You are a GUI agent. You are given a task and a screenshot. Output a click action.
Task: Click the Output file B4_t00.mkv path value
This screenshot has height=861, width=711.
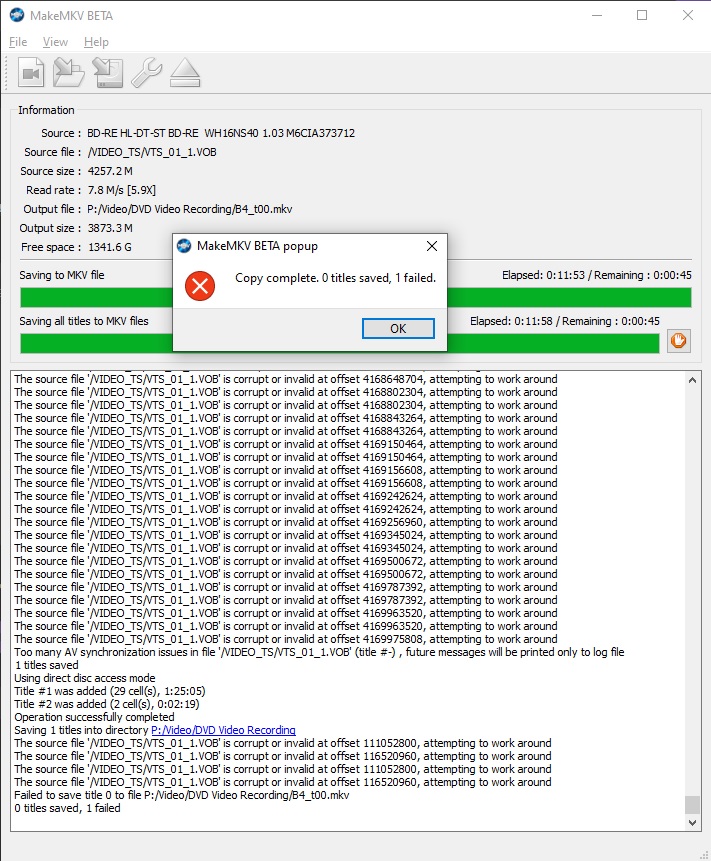tap(190, 209)
